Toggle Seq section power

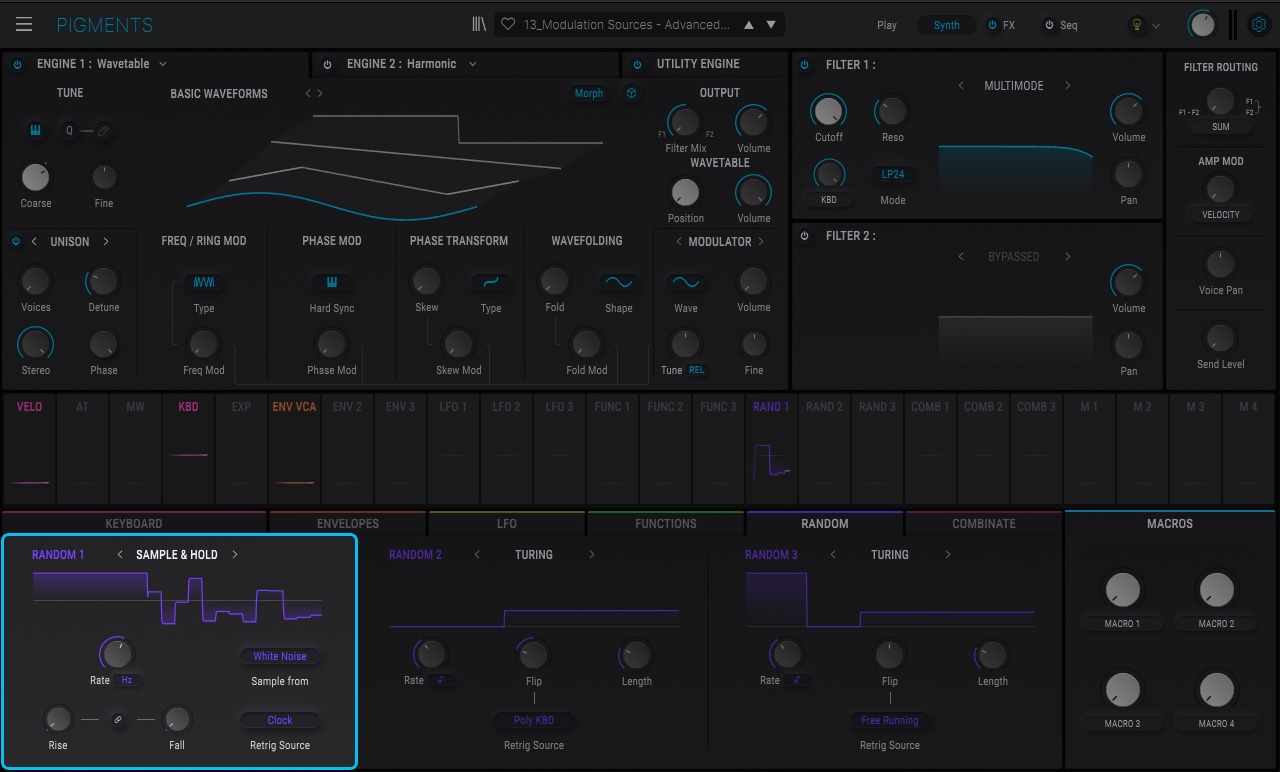(x=1049, y=25)
